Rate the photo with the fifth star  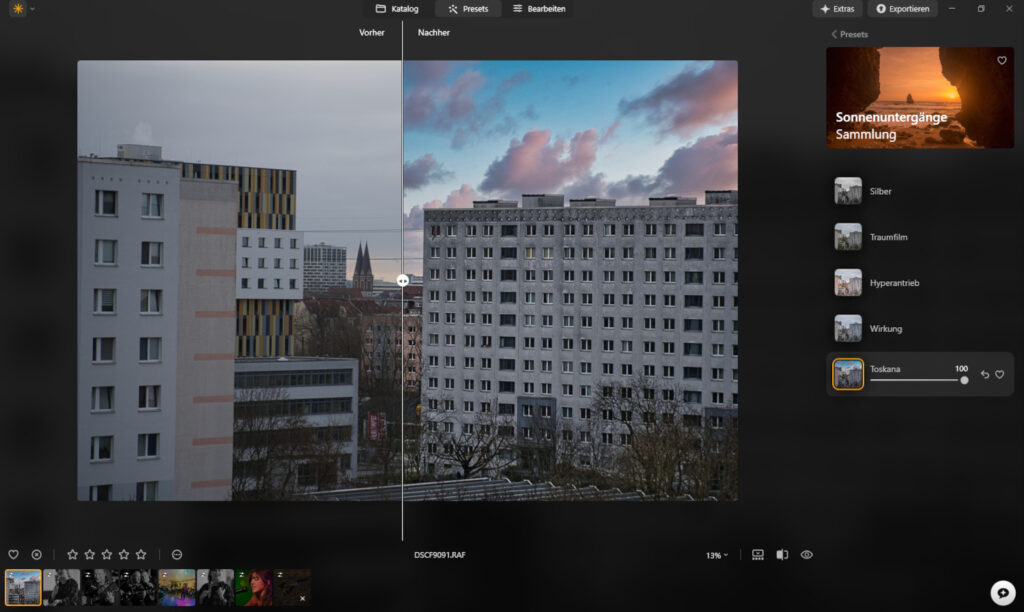point(141,554)
